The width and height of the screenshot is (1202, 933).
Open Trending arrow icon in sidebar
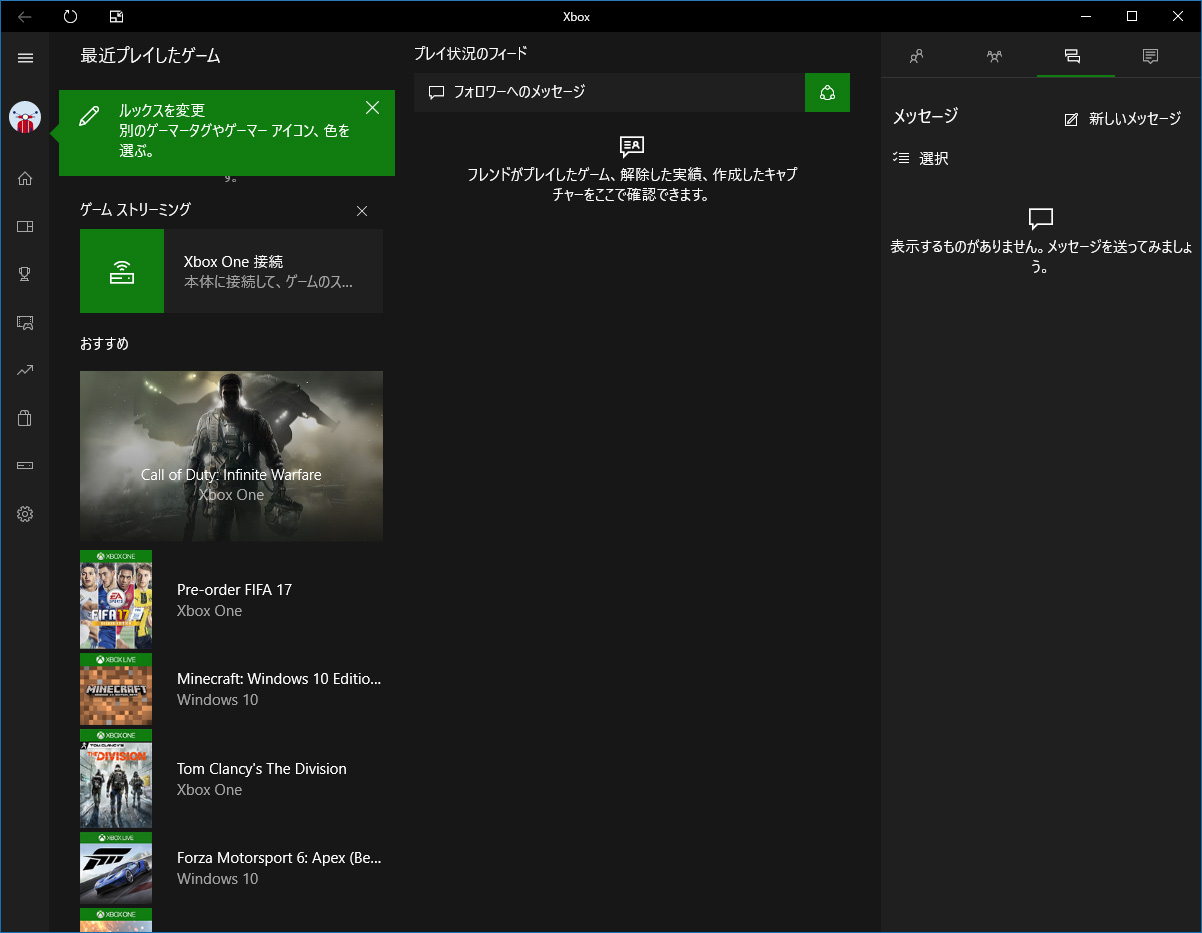pos(25,370)
